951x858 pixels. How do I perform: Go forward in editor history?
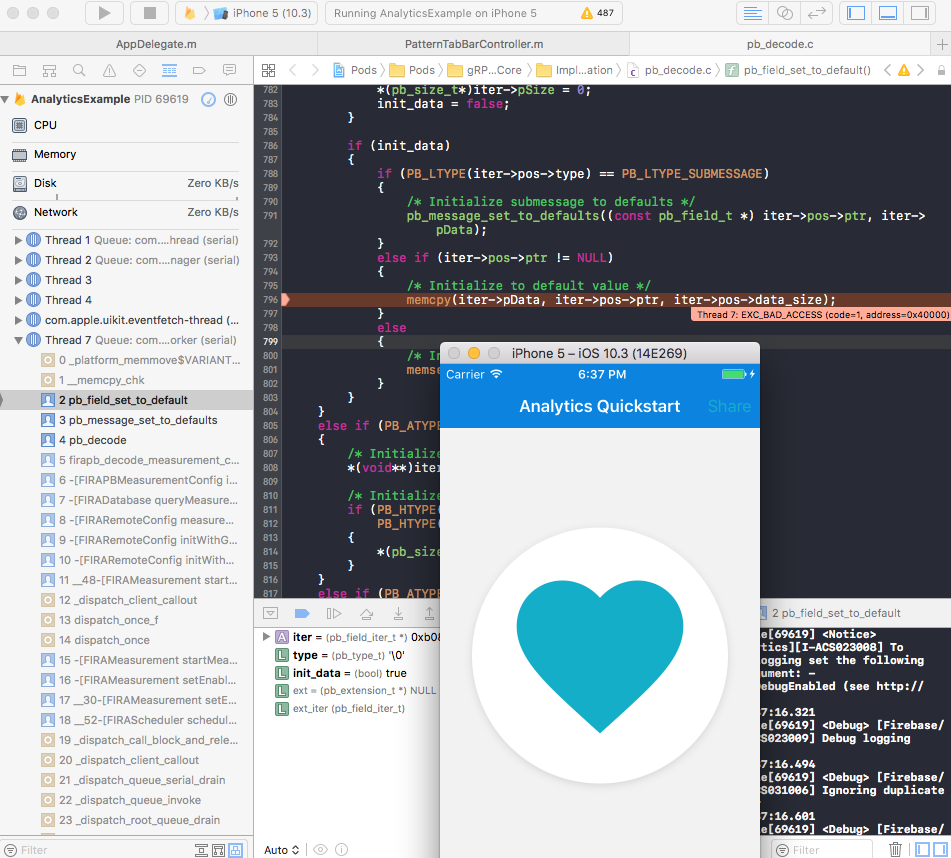click(315, 70)
